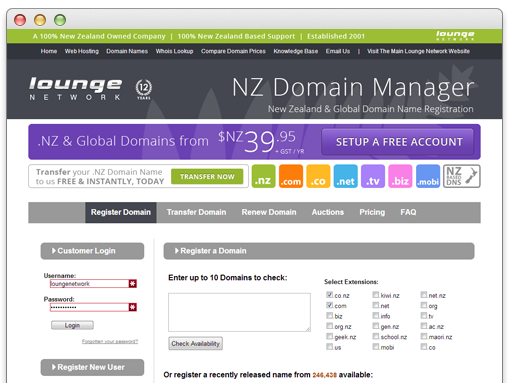Screen dimensions: 508x383
Task: Click the yellow window minimize button
Action: tap(40, 20)
